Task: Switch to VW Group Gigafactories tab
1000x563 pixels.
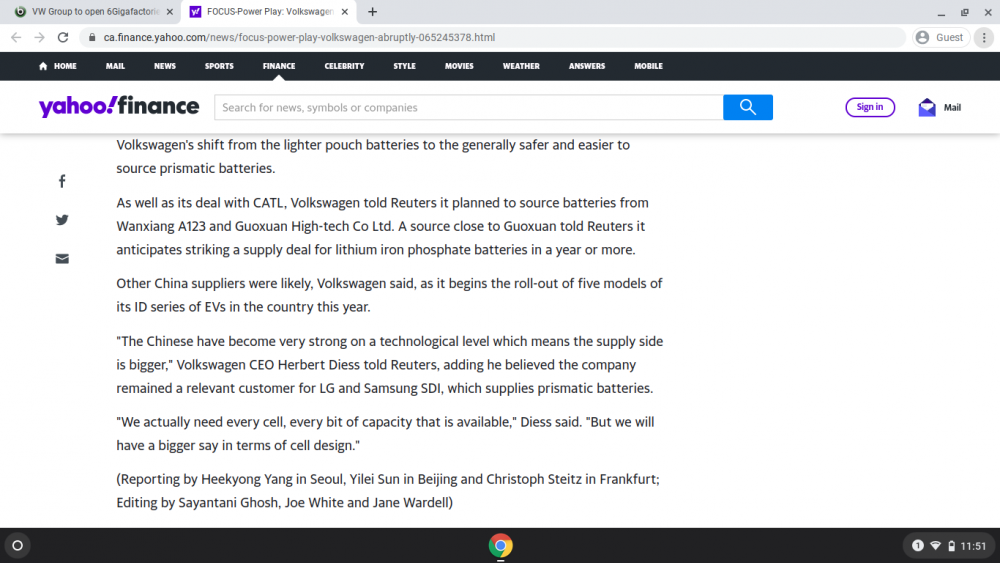Action: 89,11
